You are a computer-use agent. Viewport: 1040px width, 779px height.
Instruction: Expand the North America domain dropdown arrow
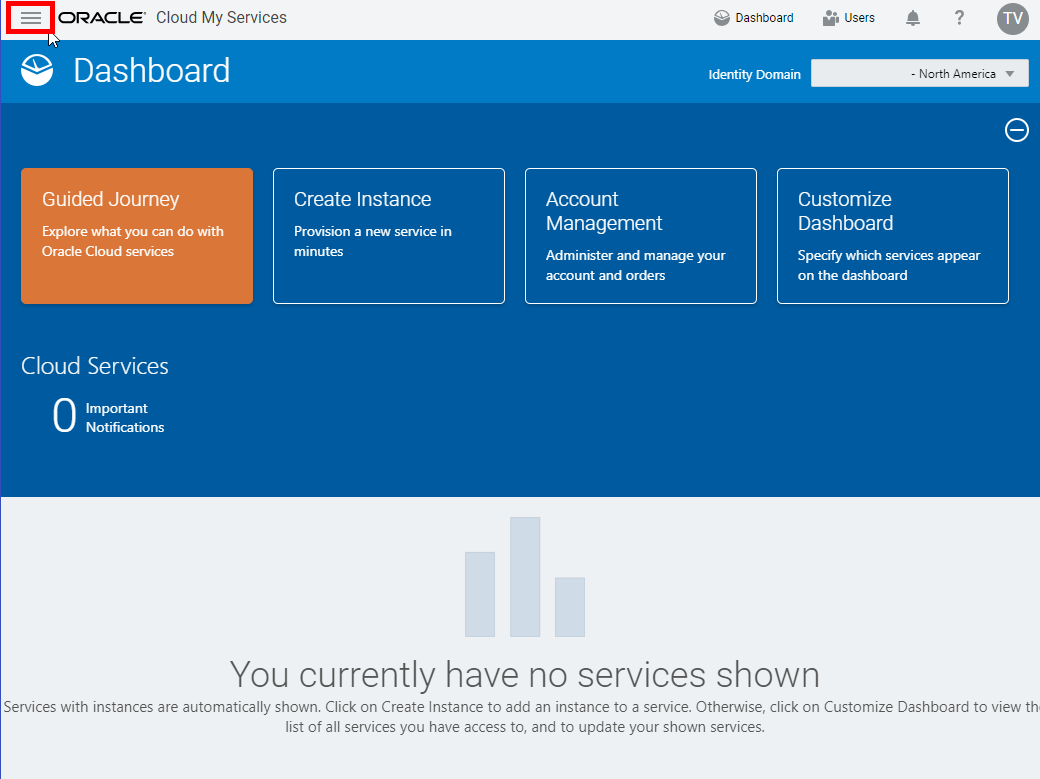[x=1010, y=72]
